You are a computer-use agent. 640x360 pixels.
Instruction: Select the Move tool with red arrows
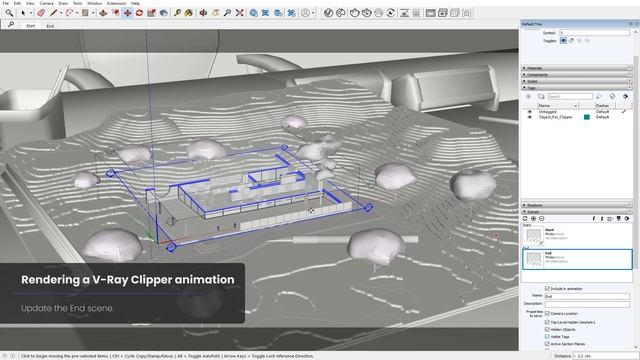pos(127,13)
